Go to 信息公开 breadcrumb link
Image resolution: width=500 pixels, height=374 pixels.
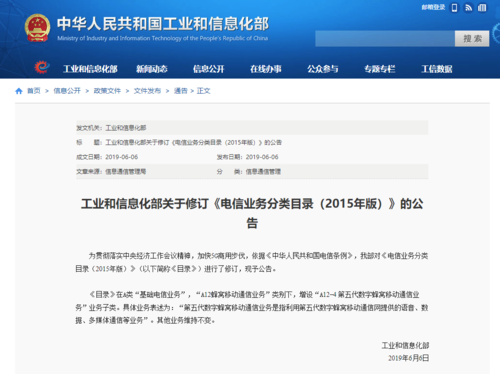pos(67,91)
